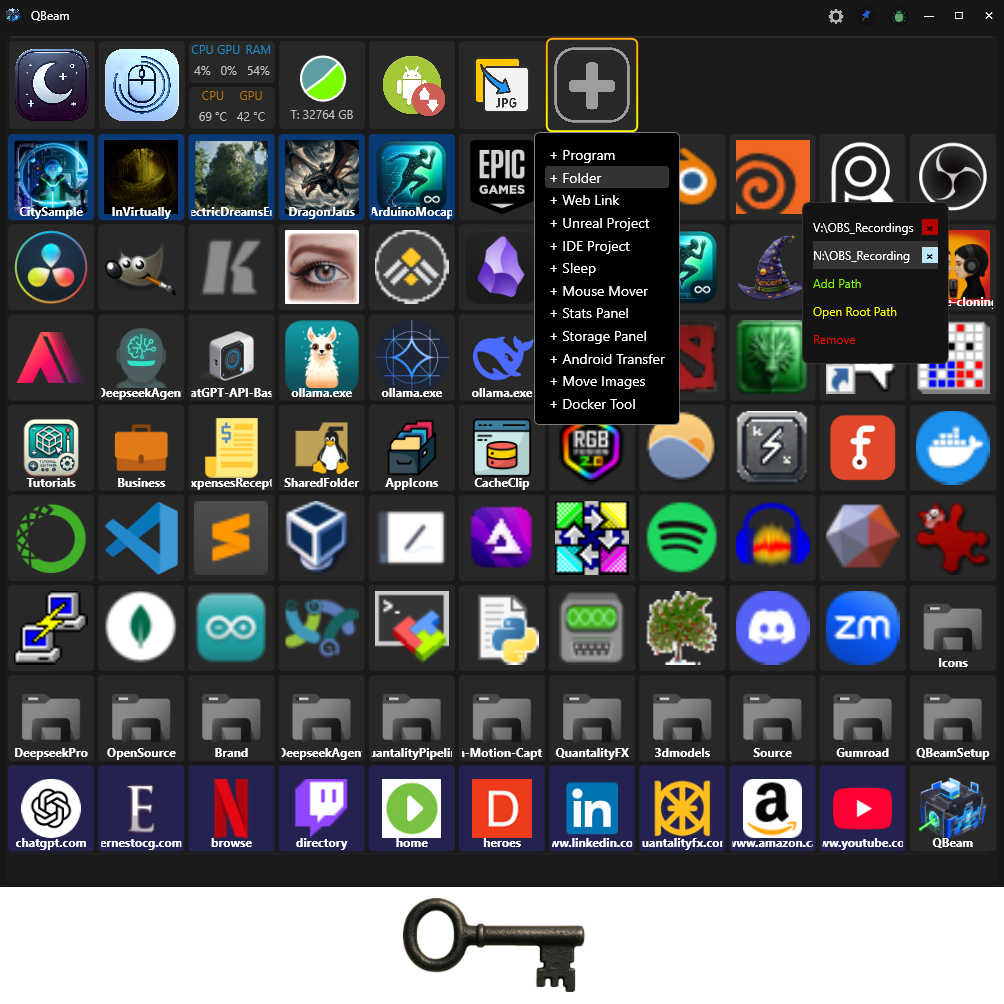Click the green bug icon in title bar

coord(898,16)
